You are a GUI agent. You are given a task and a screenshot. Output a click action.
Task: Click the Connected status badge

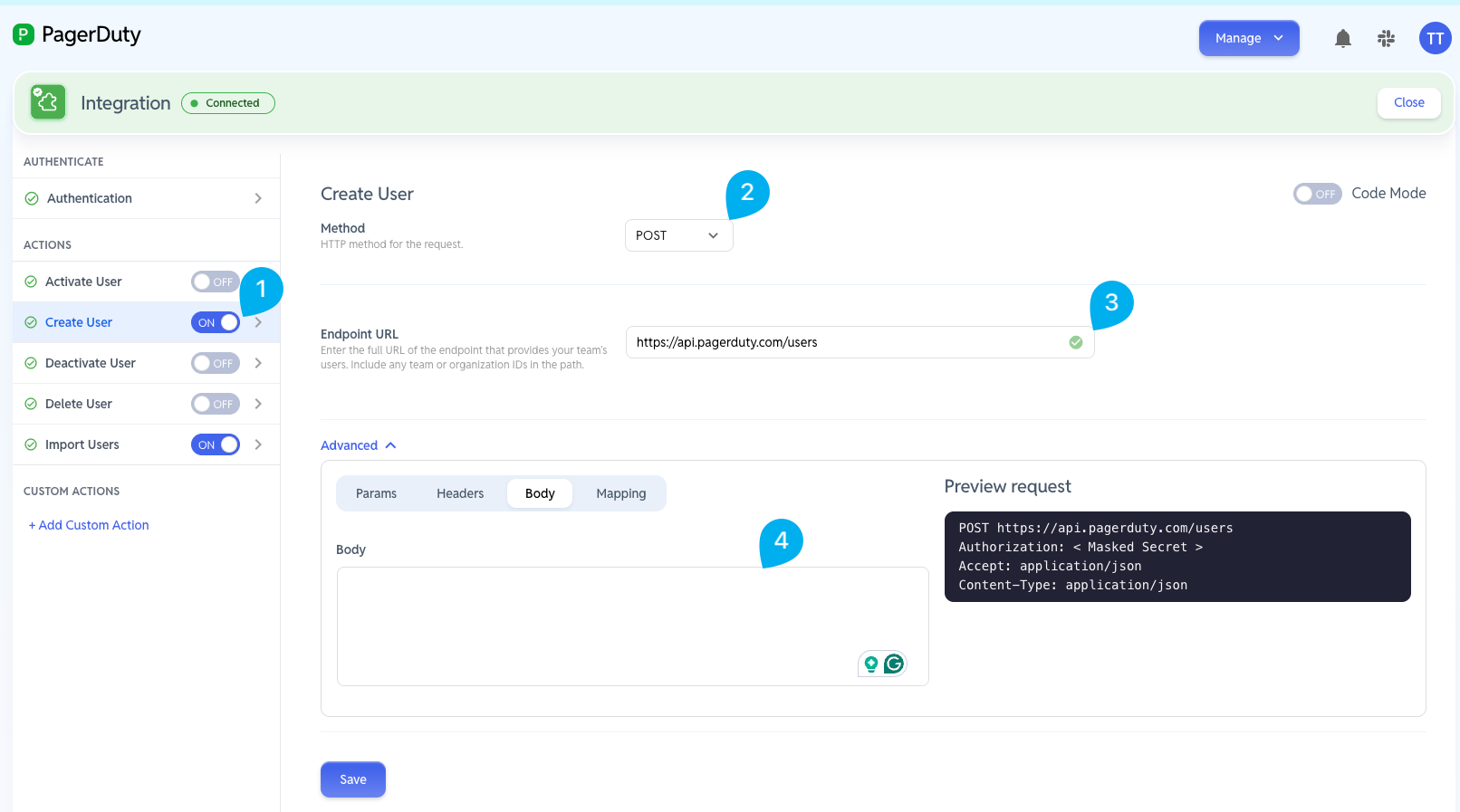[228, 103]
